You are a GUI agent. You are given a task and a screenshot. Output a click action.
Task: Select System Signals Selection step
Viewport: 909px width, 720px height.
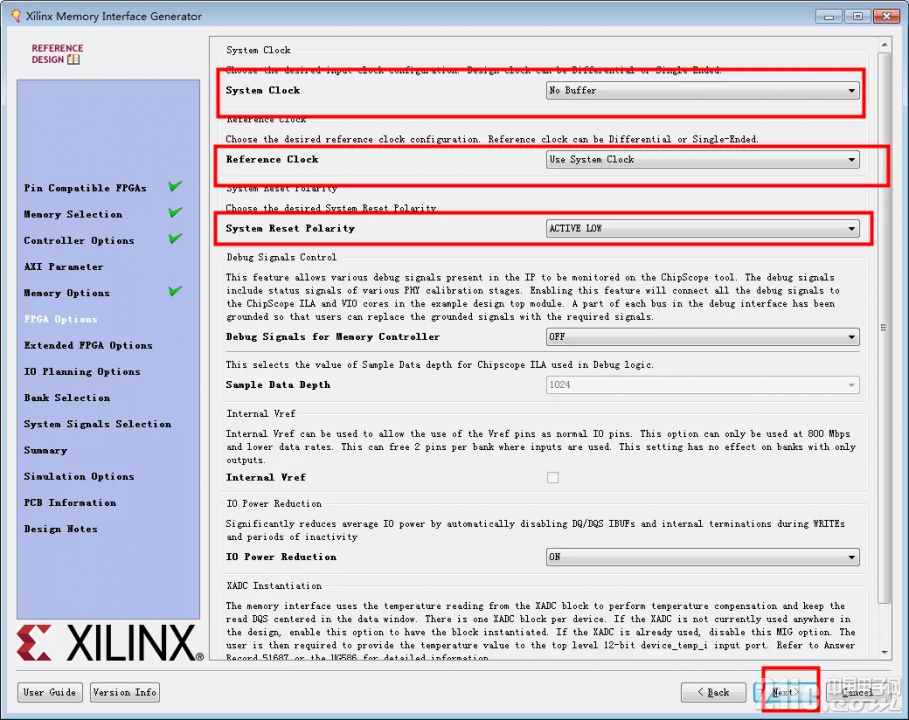97,424
